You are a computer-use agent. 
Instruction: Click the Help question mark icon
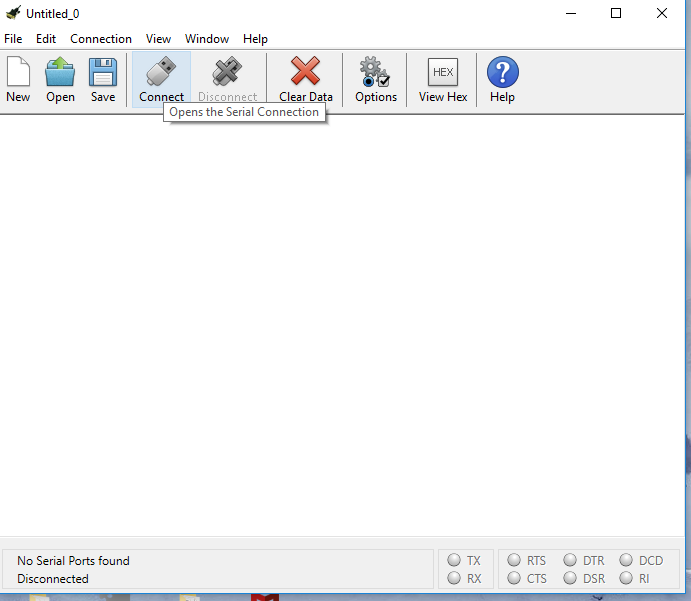click(x=502, y=73)
